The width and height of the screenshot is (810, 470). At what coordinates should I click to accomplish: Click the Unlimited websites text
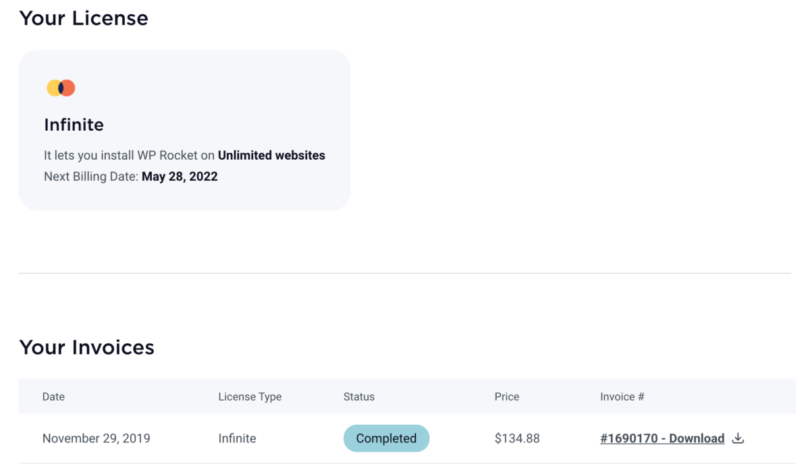click(x=271, y=155)
